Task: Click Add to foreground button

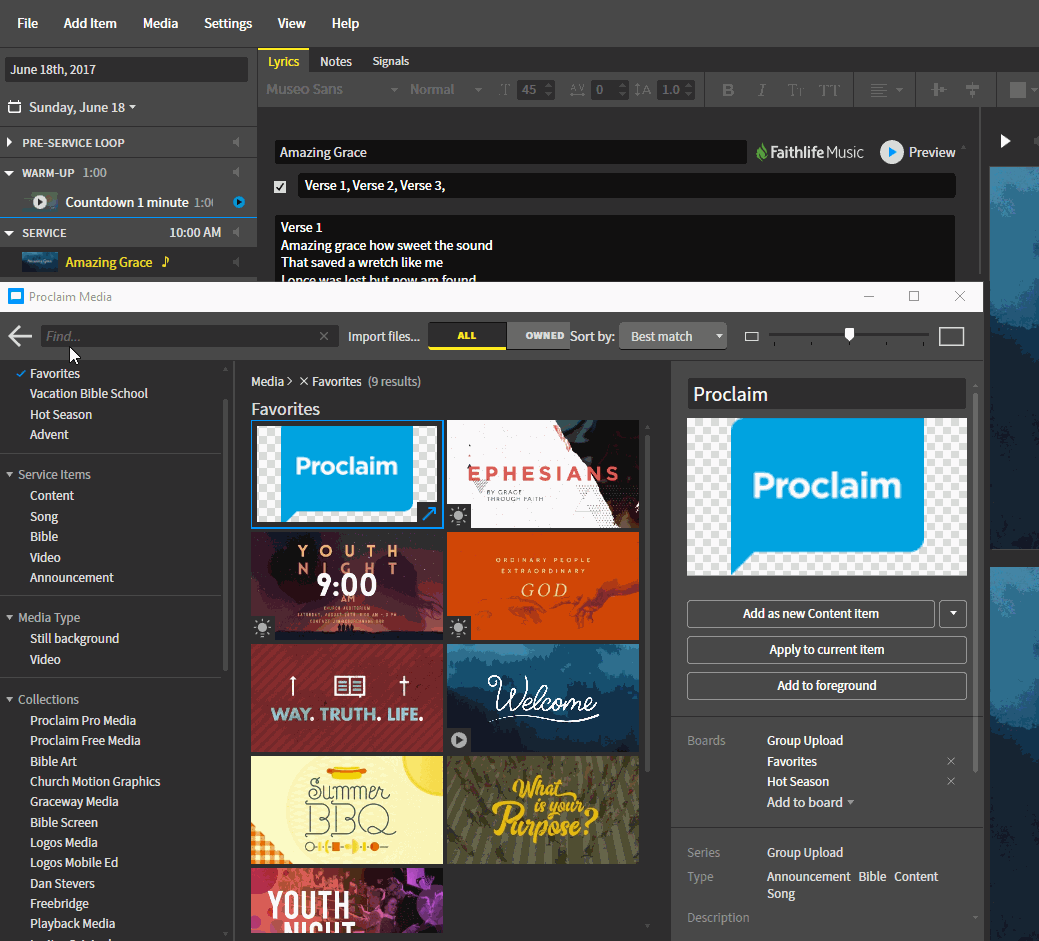Action: tap(826, 686)
